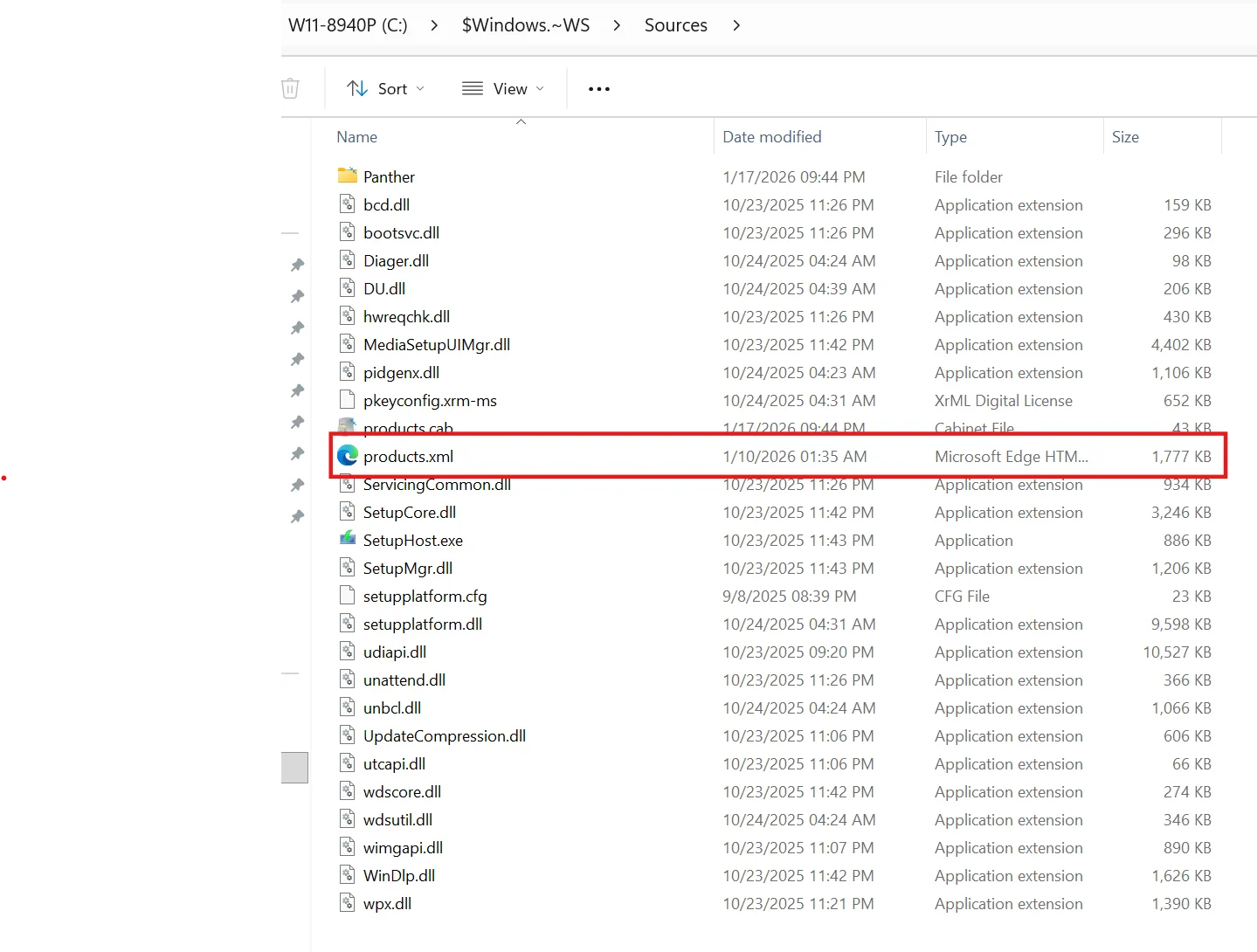The height and width of the screenshot is (952, 1257).
Task: Click the Application type of SetupHost.exe
Action: (974, 541)
